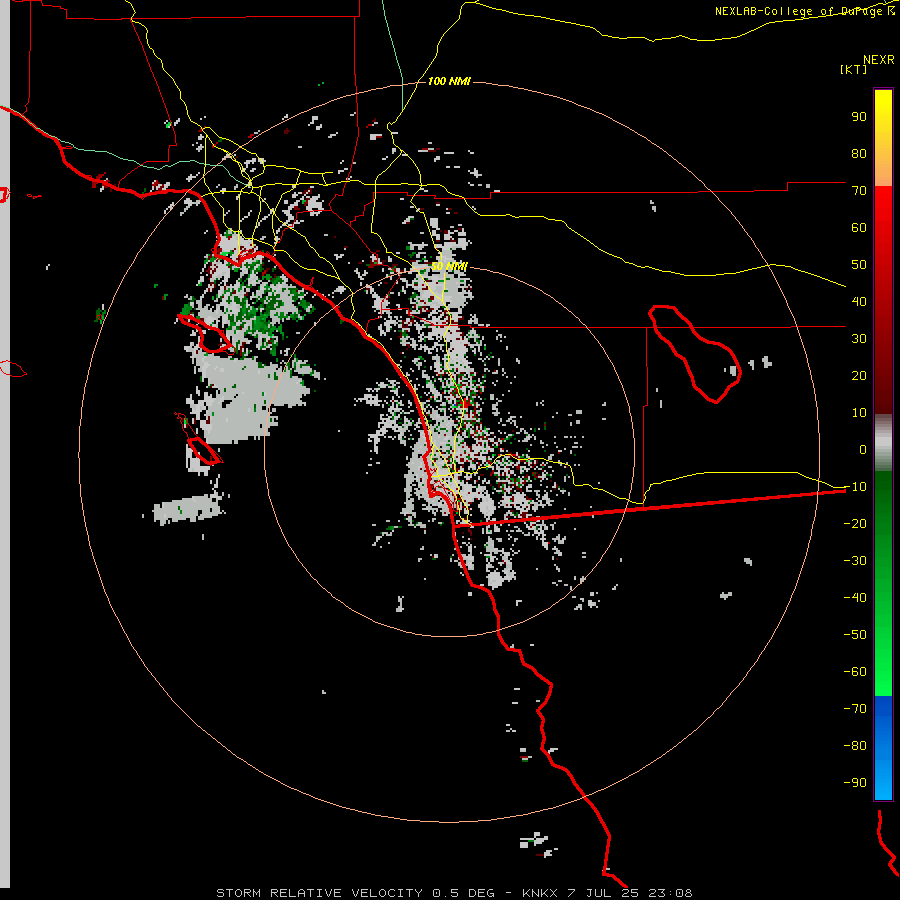Viewport: 900px width, 900px height.
Task: Select the 100 NMI range ring label
Action: coord(449,81)
